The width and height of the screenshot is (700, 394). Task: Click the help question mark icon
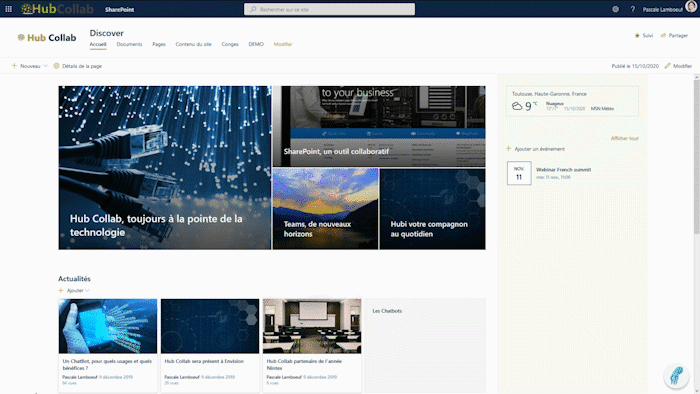pyautogui.click(x=633, y=9)
